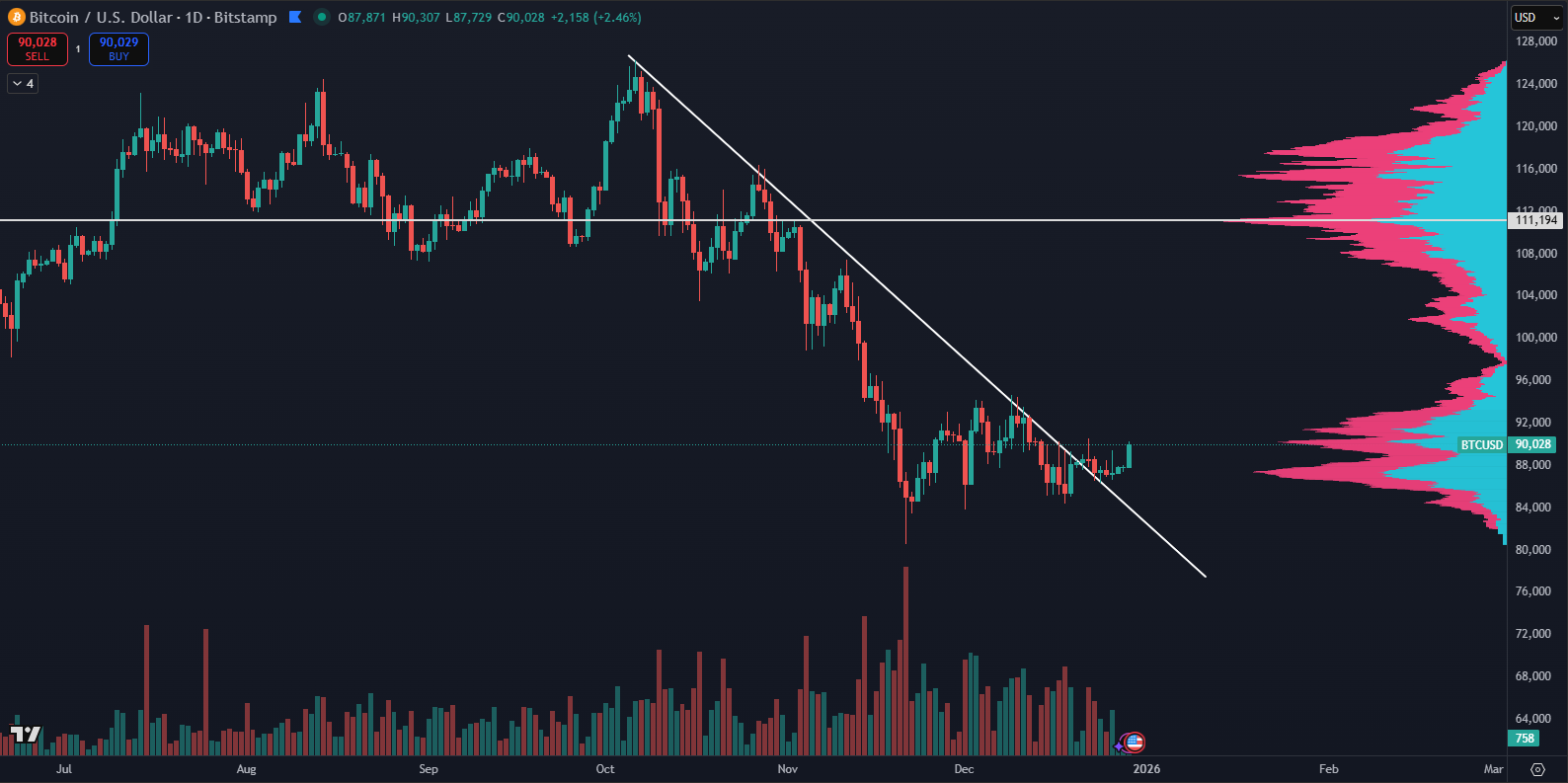
Task: Open the TradingView logo link
Action: [x=26, y=734]
